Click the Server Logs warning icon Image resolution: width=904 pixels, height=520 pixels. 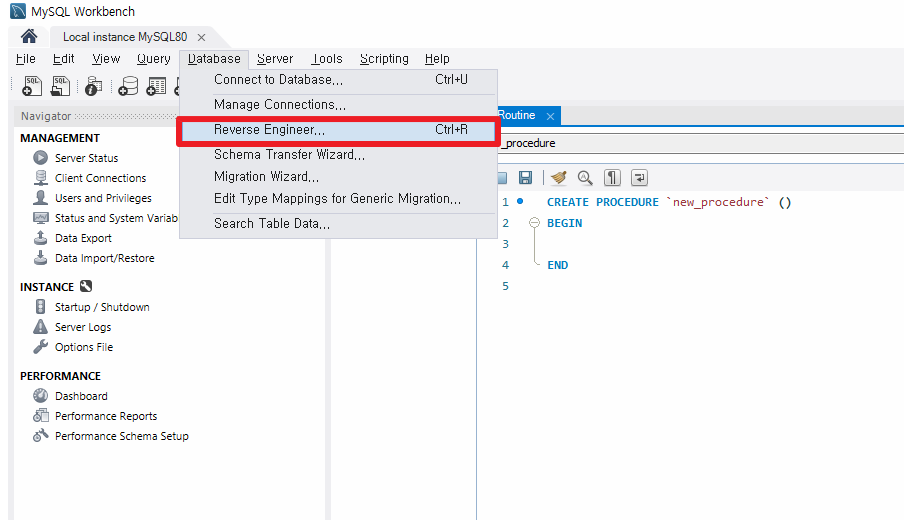tap(40, 327)
